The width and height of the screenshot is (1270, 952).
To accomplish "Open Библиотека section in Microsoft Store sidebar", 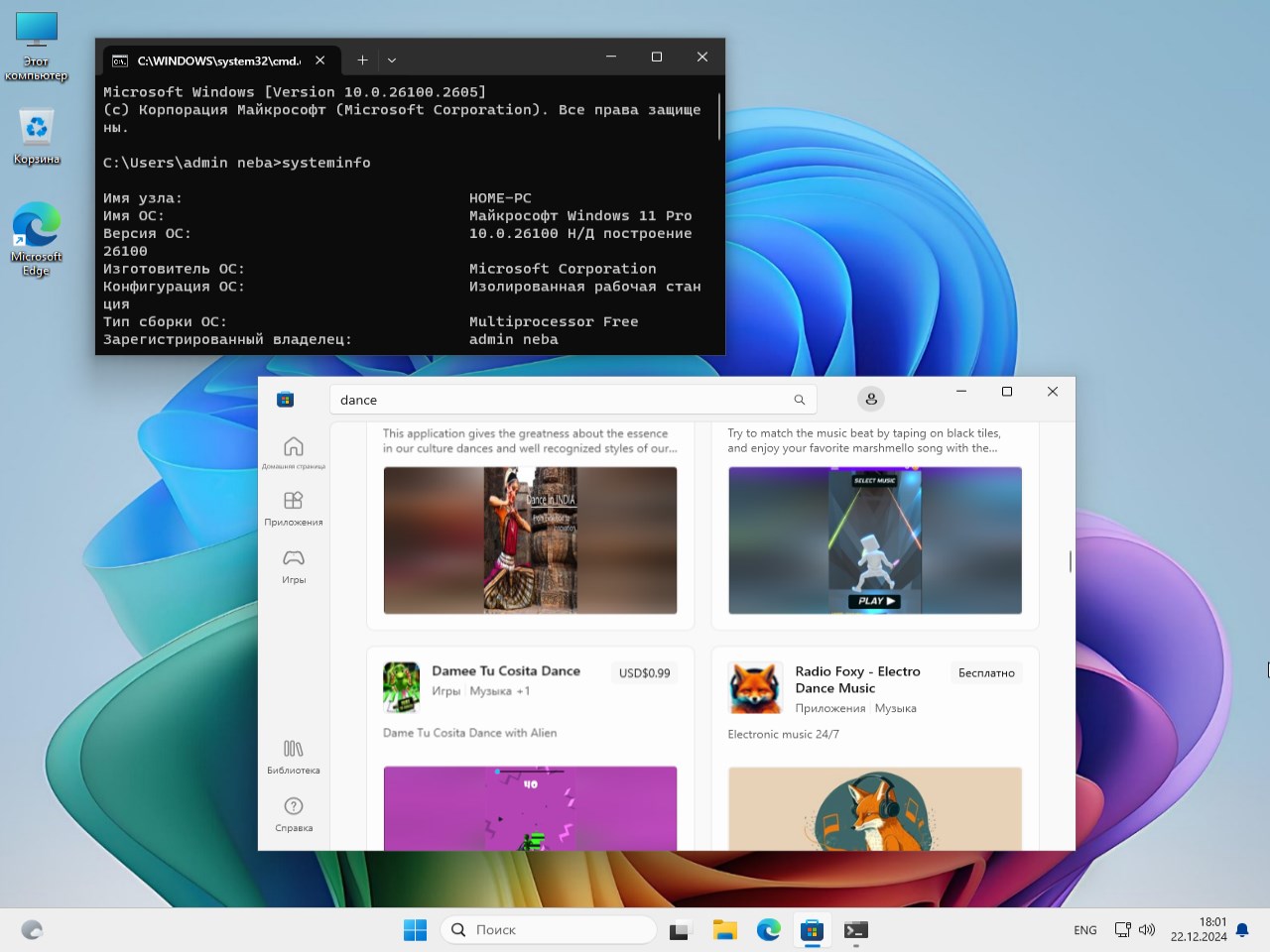I will pos(293,756).
